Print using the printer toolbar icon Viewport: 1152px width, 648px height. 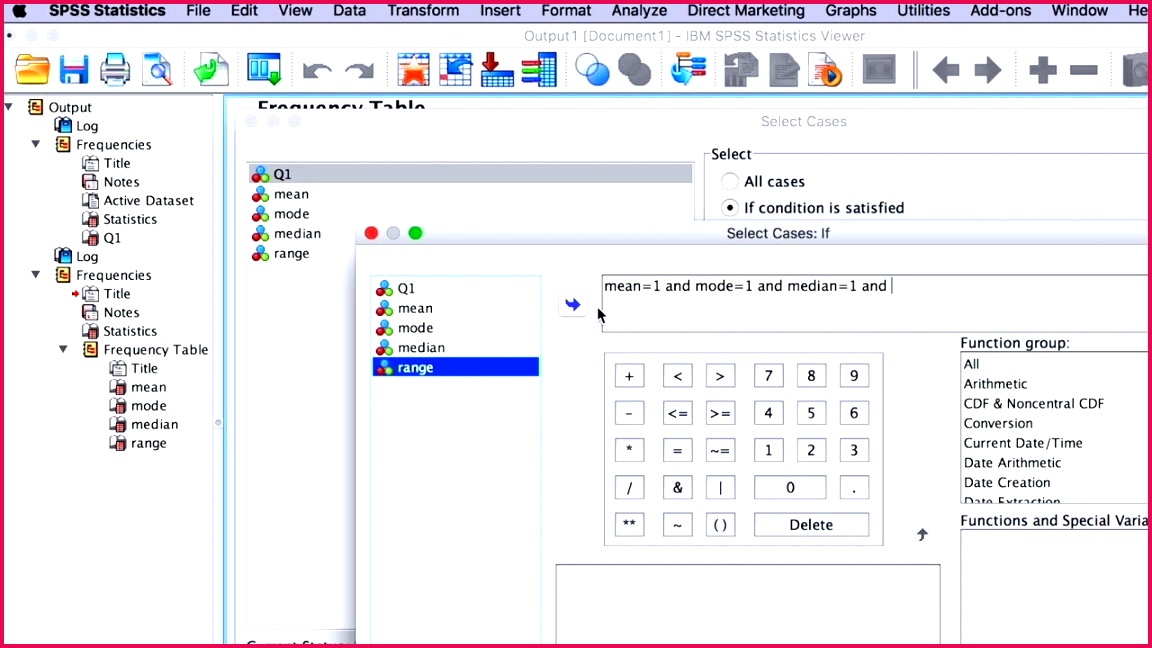click(x=115, y=71)
